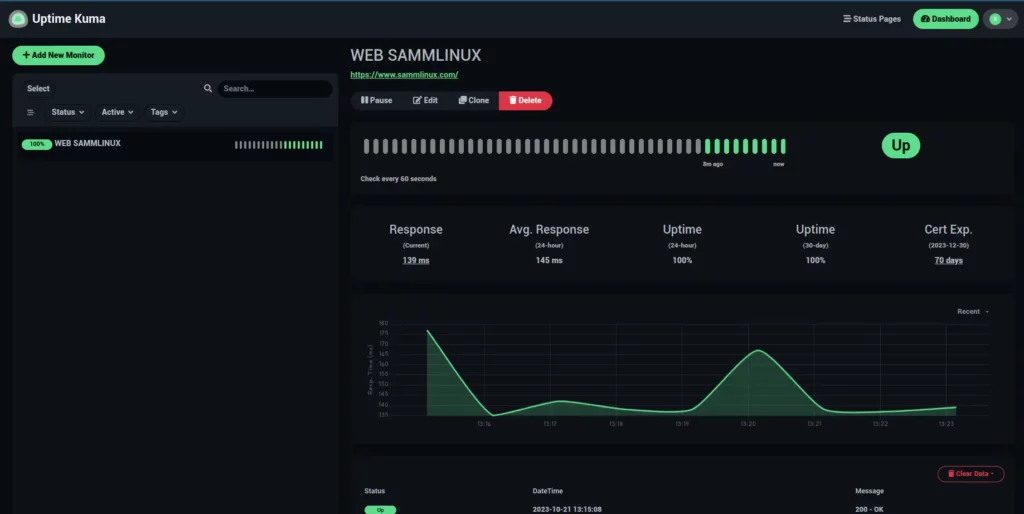Open the Active filter dropdown

tap(118, 112)
